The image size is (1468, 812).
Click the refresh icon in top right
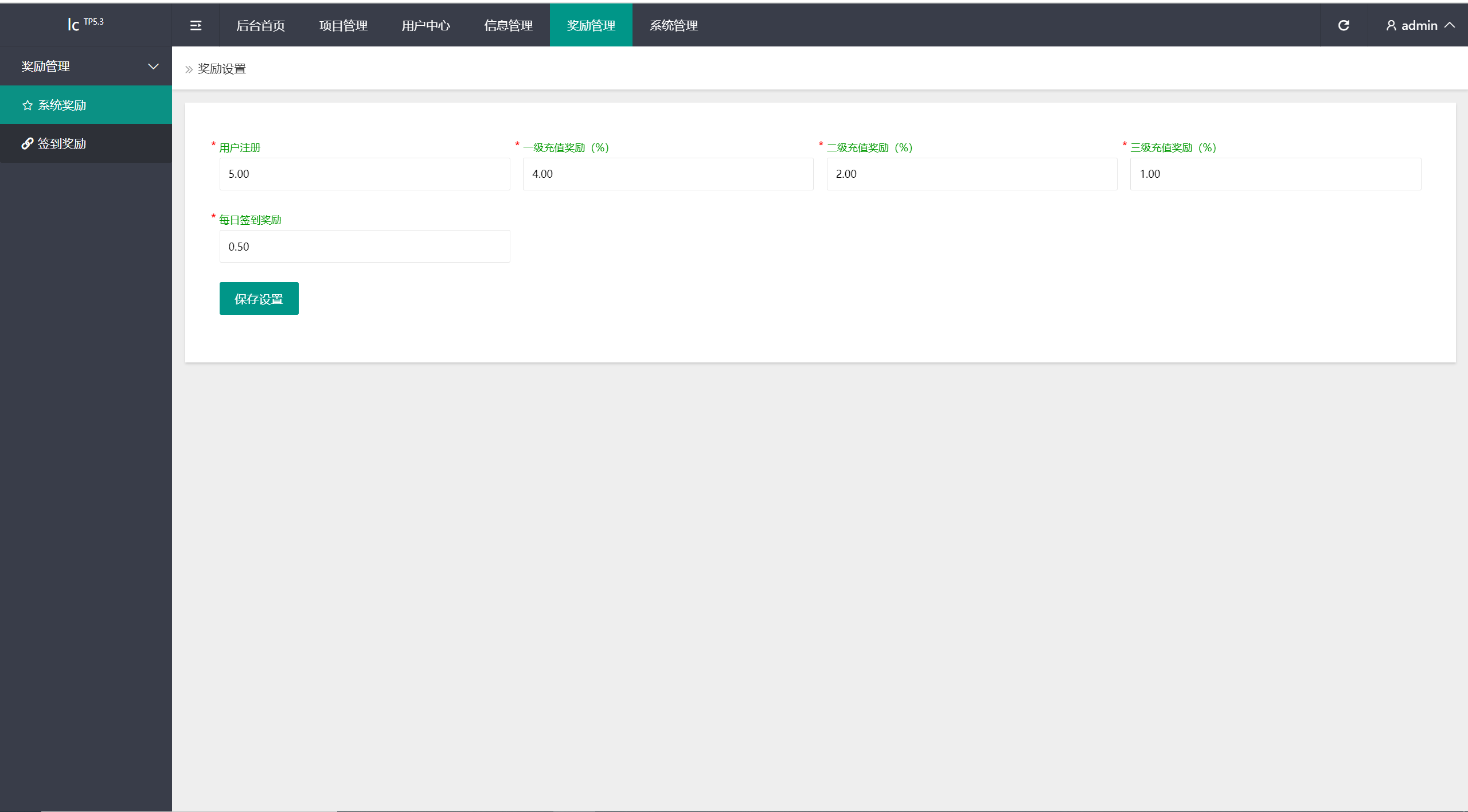click(x=1343, y=25)
